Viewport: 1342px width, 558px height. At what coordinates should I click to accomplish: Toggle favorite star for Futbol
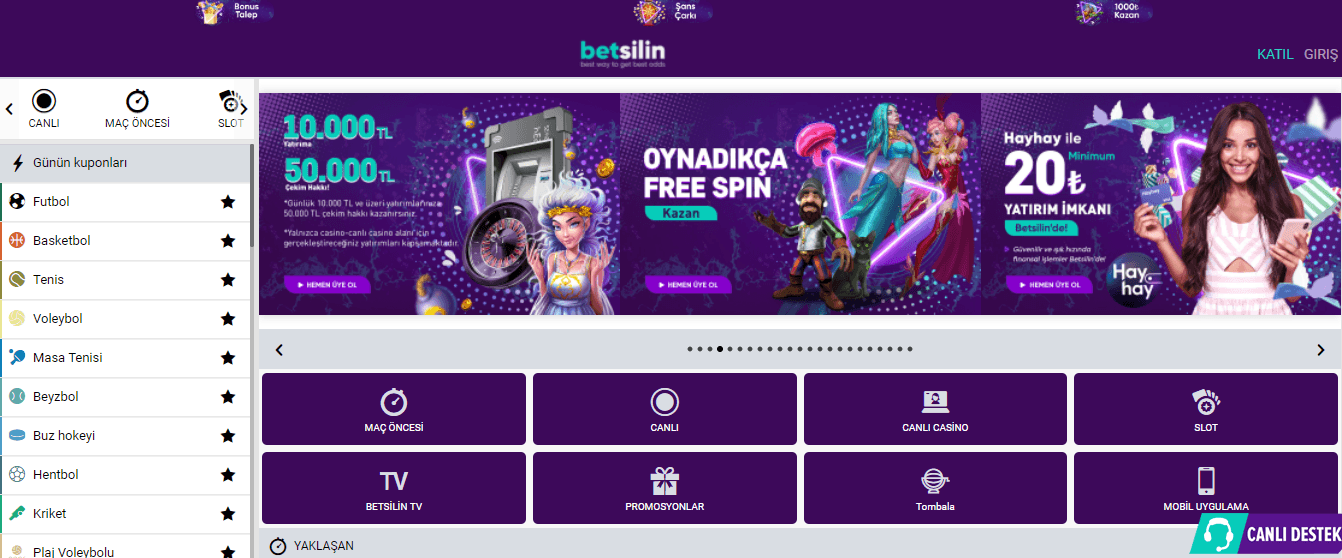tap(228, 202)
